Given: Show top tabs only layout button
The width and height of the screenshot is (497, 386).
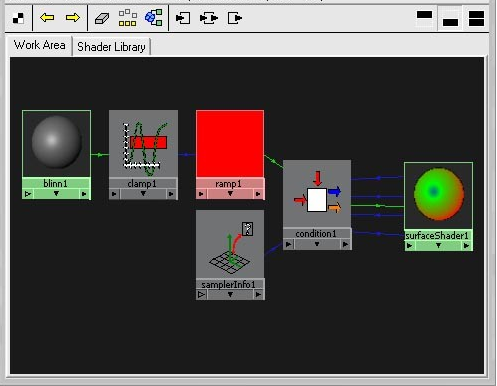Looking at the screenshot, I should coord(424,18).
